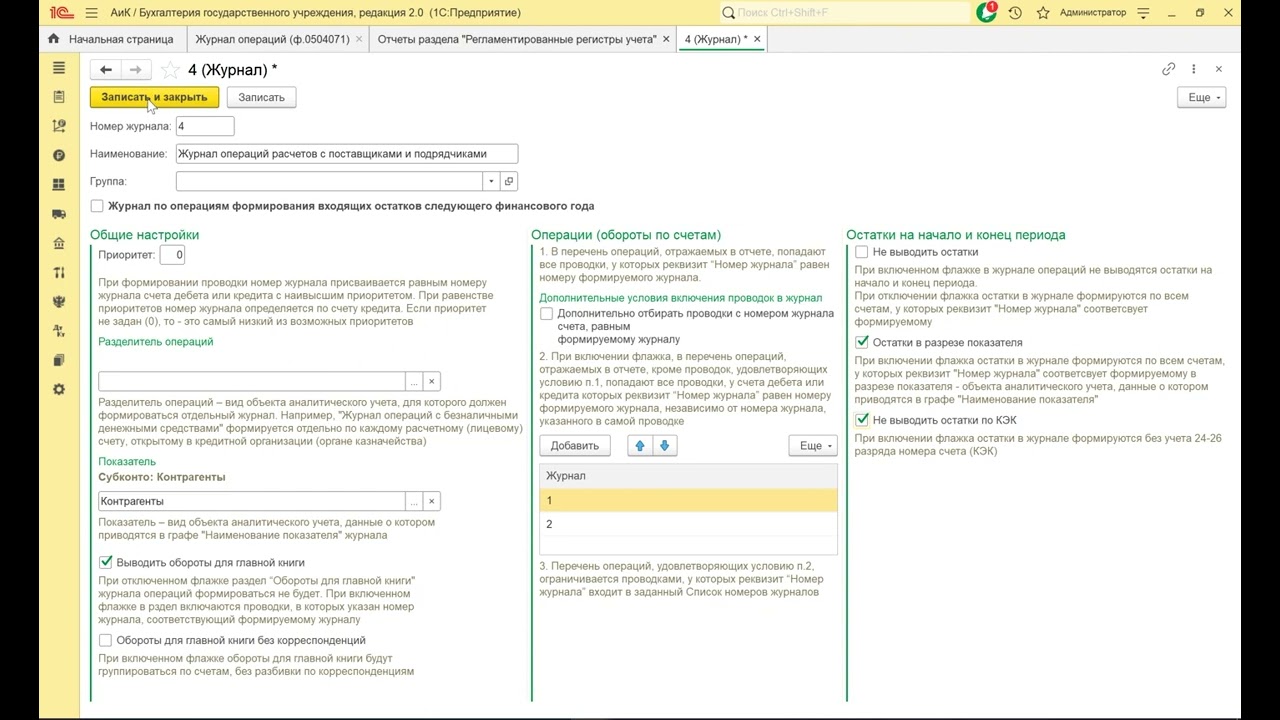
Task: Switch to Отчеты раздела Регламентированные регистры tab
Action: (x=517, y=39)
